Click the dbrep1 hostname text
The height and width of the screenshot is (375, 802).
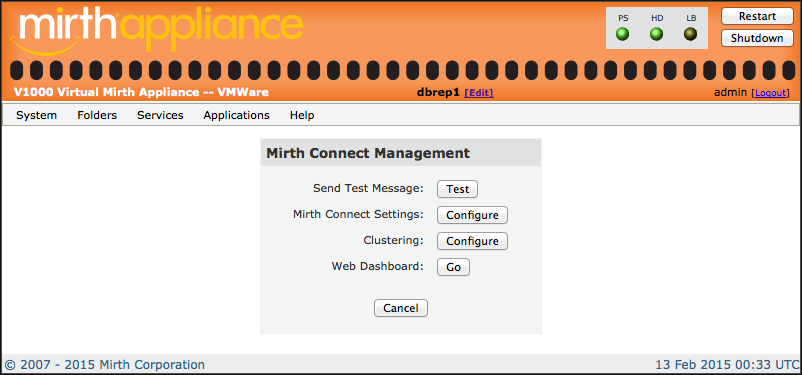click(x=439, y=93)
